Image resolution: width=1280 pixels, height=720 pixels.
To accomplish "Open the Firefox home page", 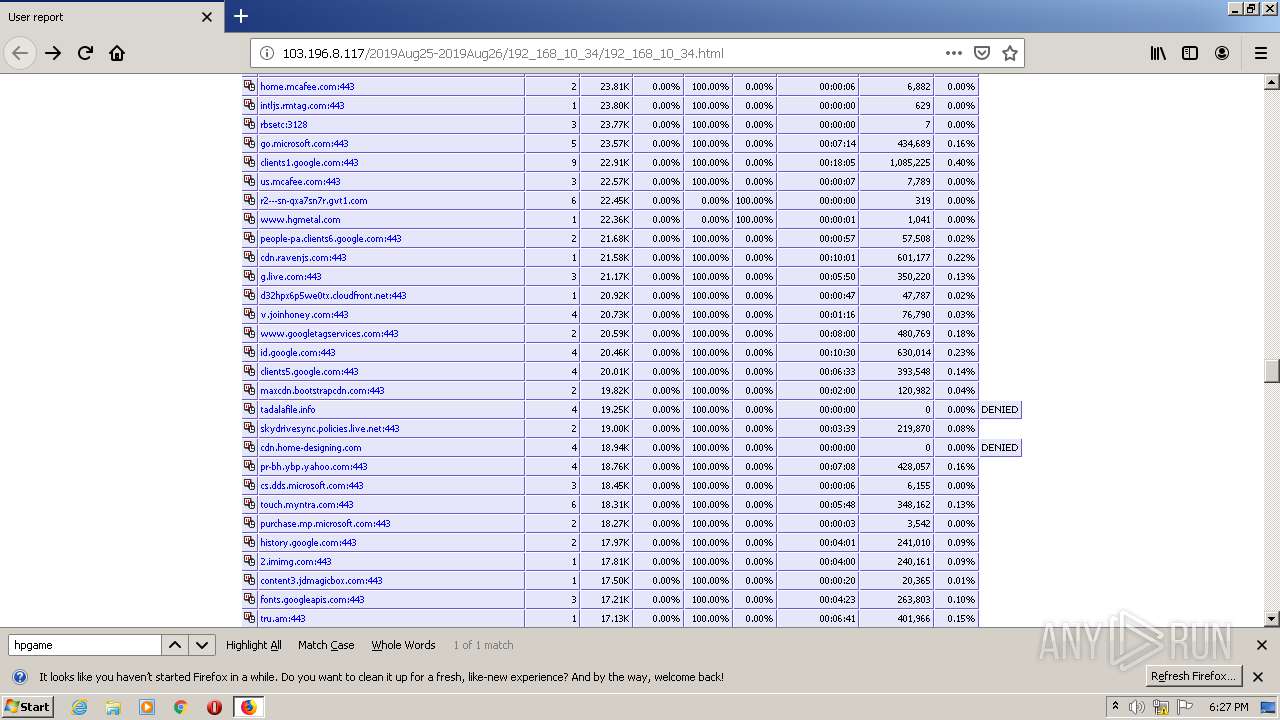I will [117, 53].
